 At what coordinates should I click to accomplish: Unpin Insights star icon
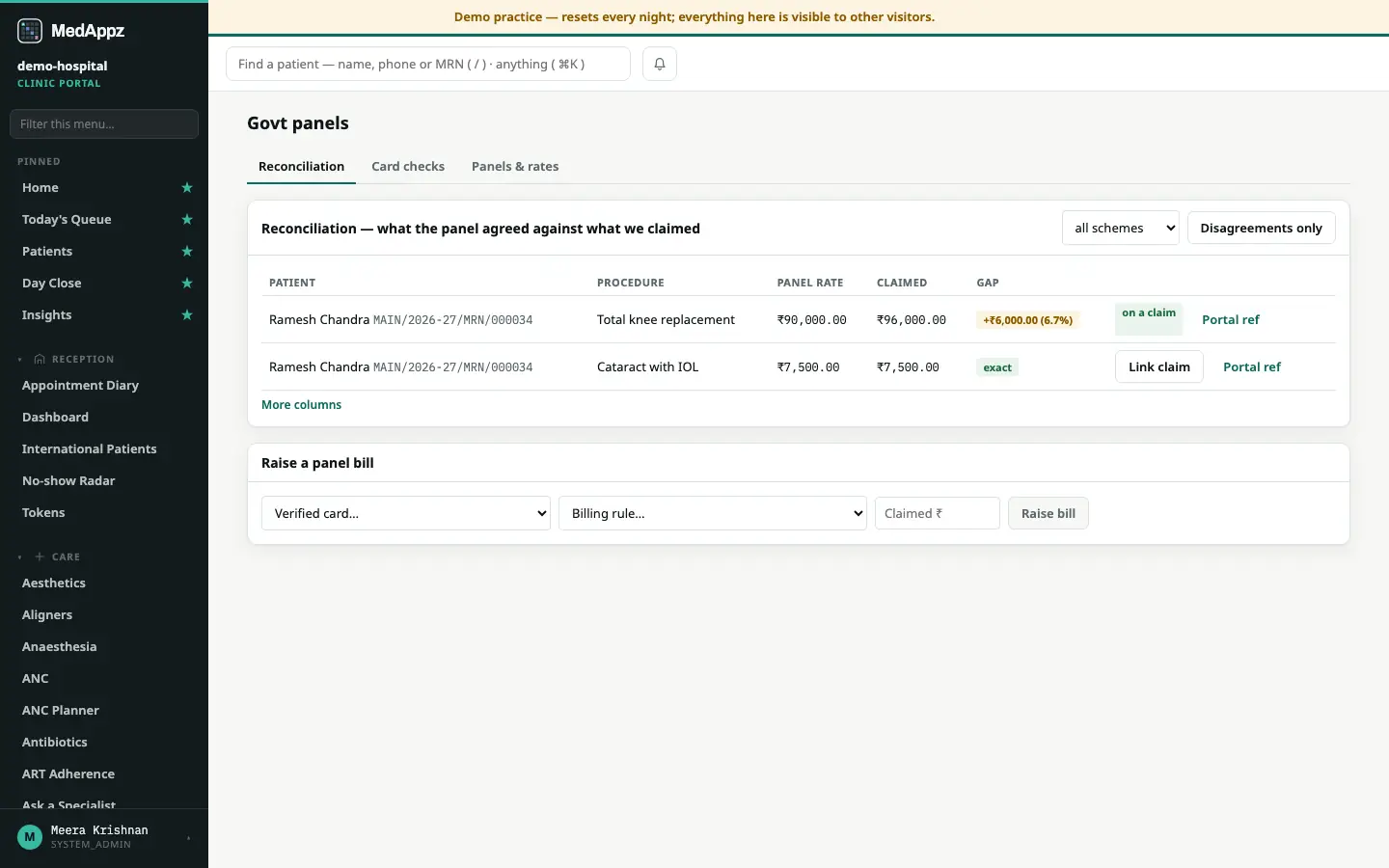coord(187,315)
